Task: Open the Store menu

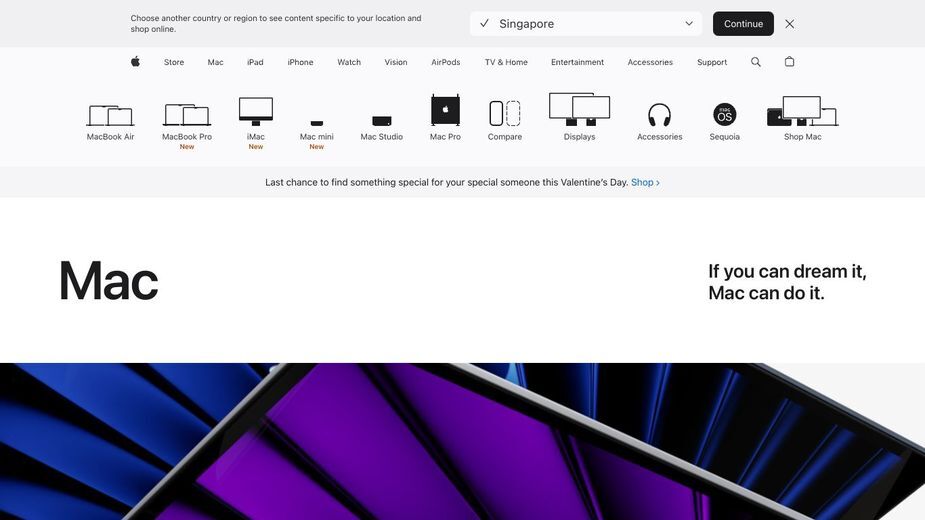Action: (x=174, y=62)
